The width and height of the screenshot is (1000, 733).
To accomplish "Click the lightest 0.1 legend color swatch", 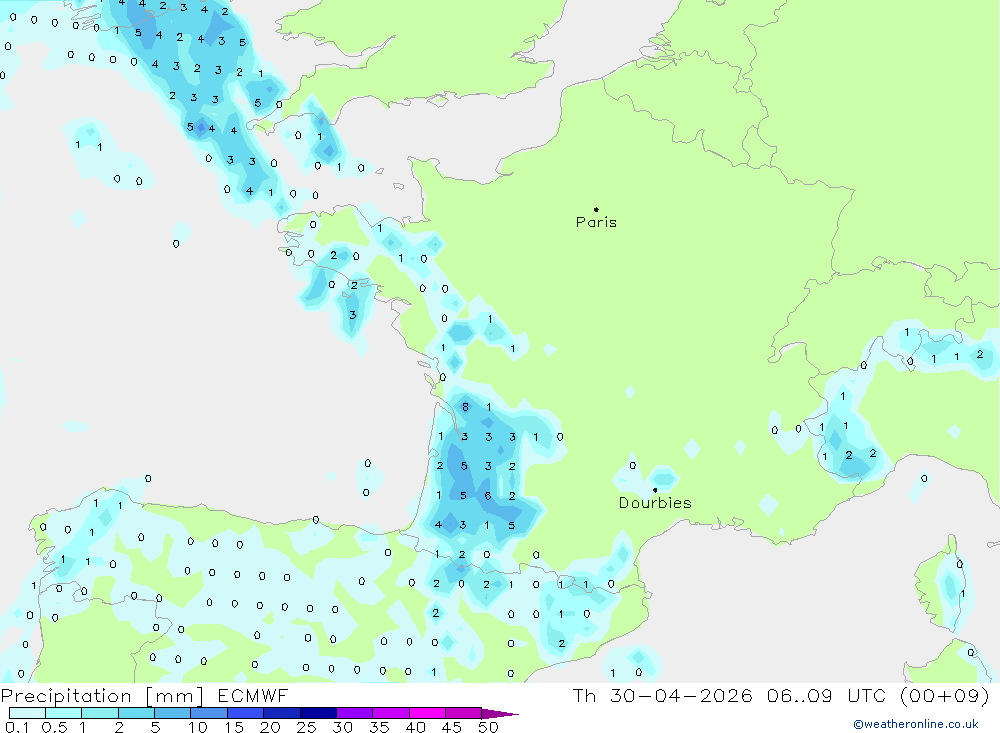I will [27, 713].
